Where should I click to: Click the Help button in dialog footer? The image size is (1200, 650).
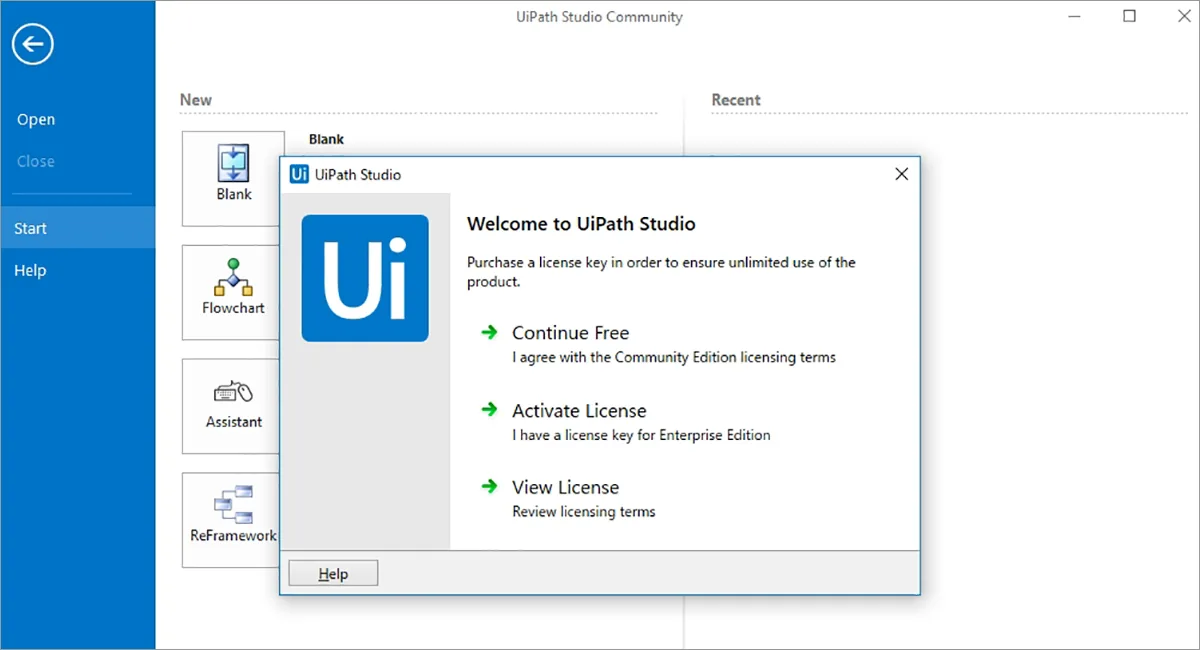coord(333,573)
